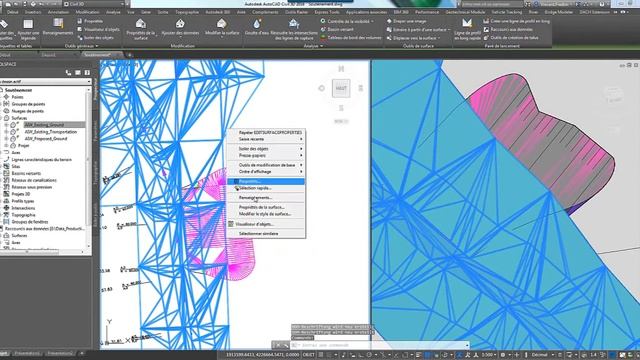Screen dimensions: 640x360
Task: Open the Topographie ribbon tab
Action: point(187,12)
